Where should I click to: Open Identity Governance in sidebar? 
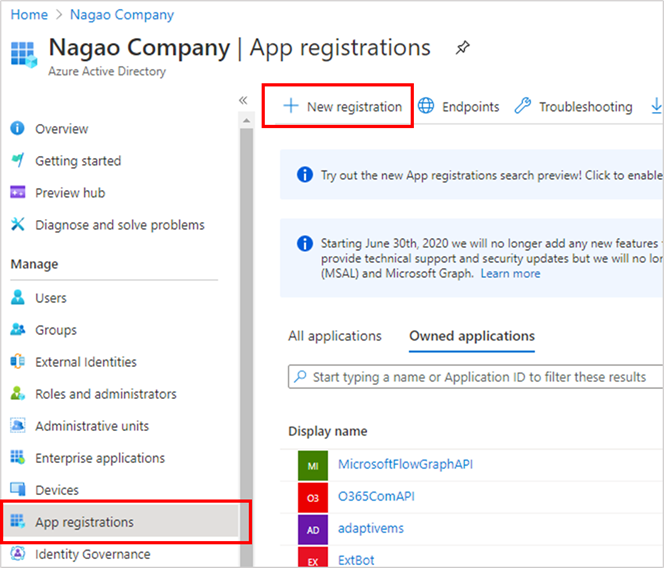(x=93, y=554)
